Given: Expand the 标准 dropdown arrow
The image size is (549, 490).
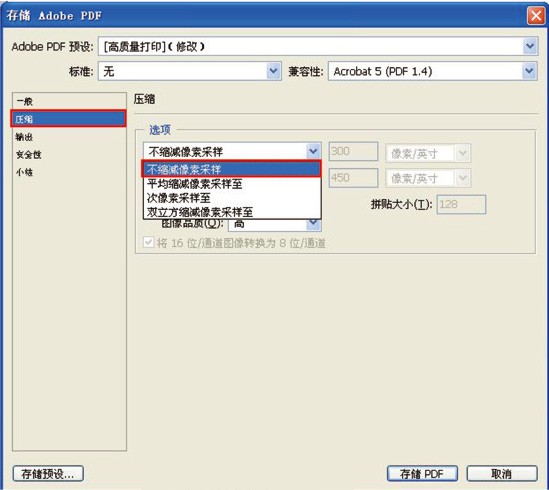Looking at the screenshot, I should point(273,71).
